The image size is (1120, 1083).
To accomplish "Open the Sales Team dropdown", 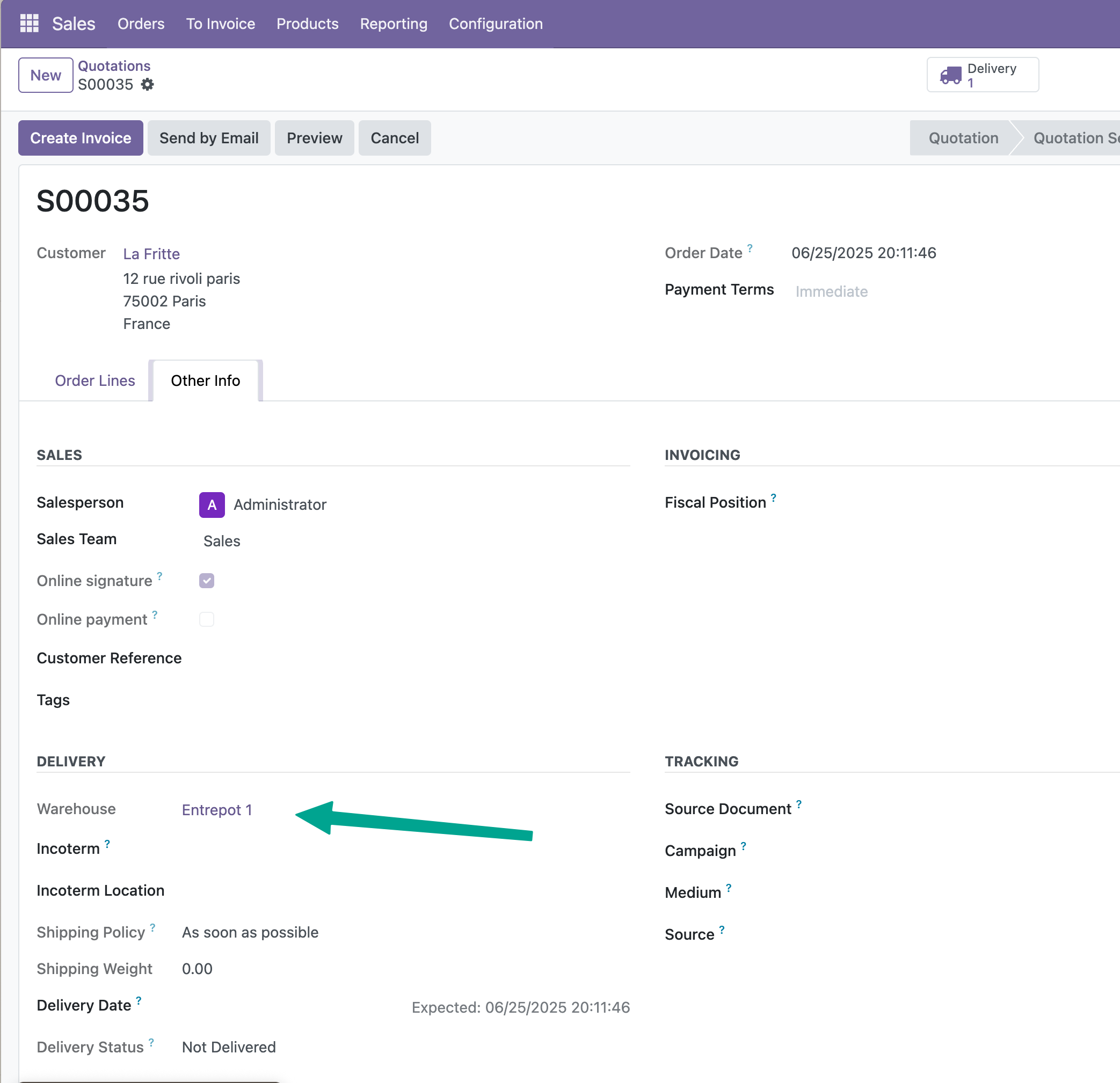I will 222,541.
